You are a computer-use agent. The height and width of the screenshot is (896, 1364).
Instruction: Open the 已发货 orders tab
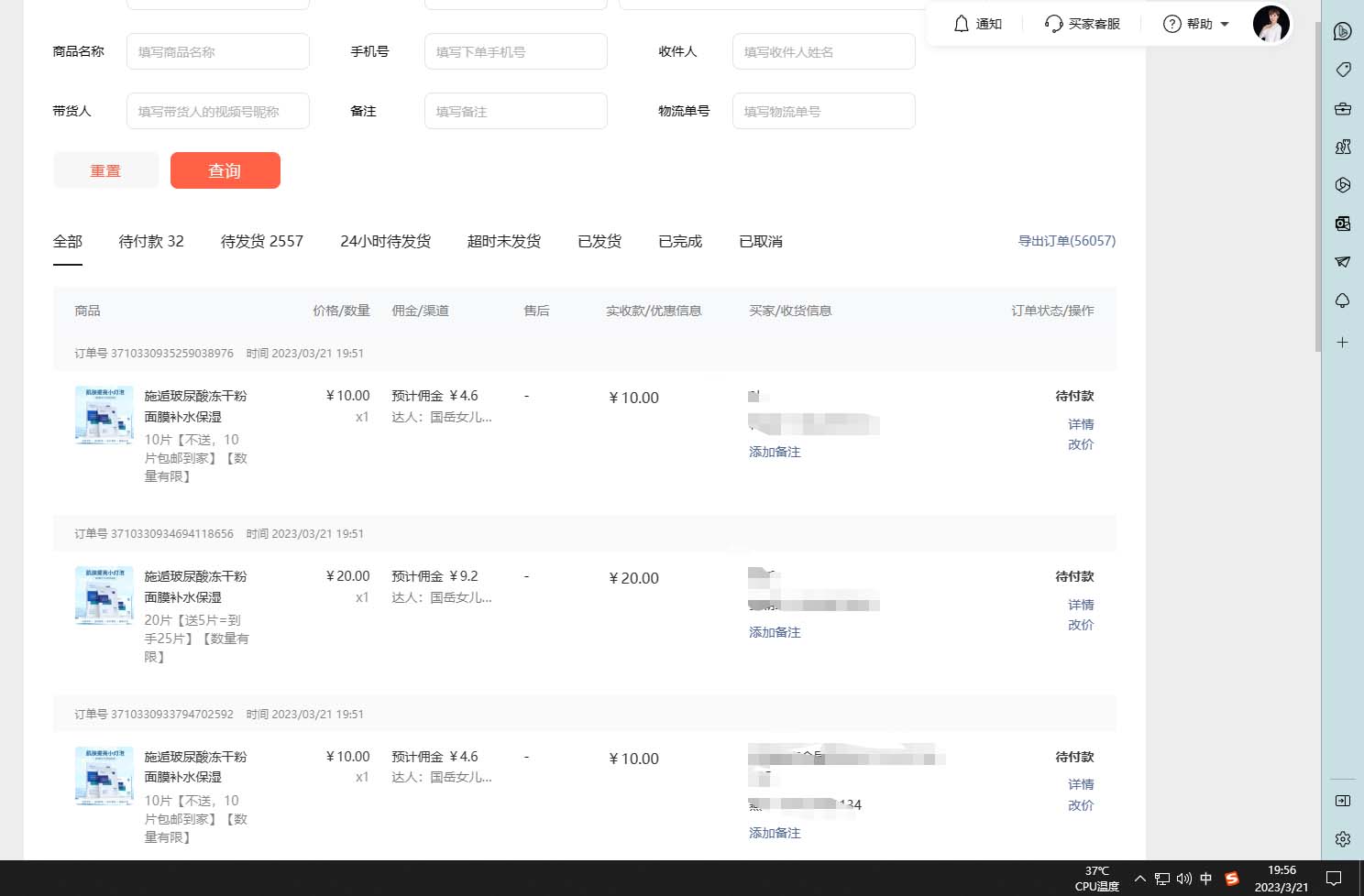click(x=599, y=241)
